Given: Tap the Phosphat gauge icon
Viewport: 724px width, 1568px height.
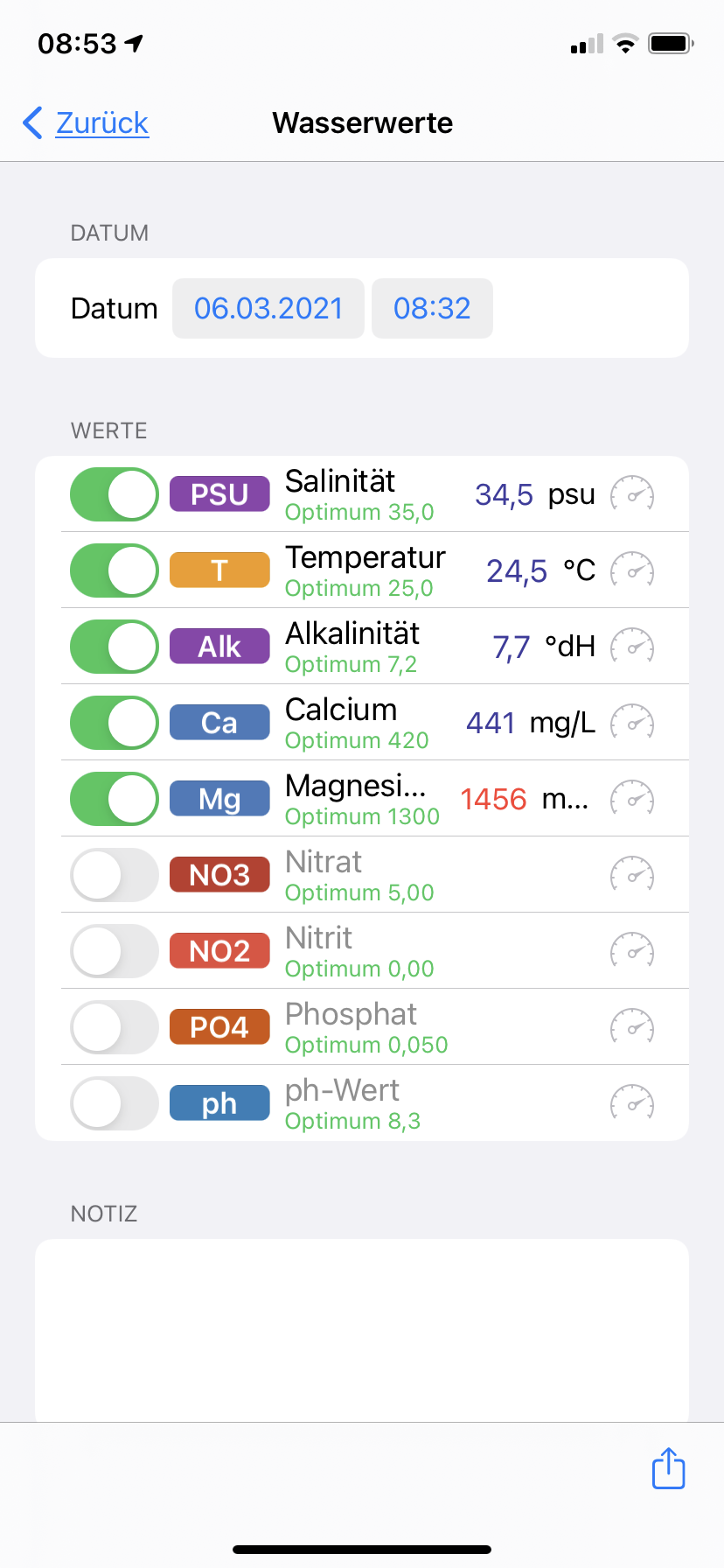Looking at the screenshot, I should point(631,1027).
